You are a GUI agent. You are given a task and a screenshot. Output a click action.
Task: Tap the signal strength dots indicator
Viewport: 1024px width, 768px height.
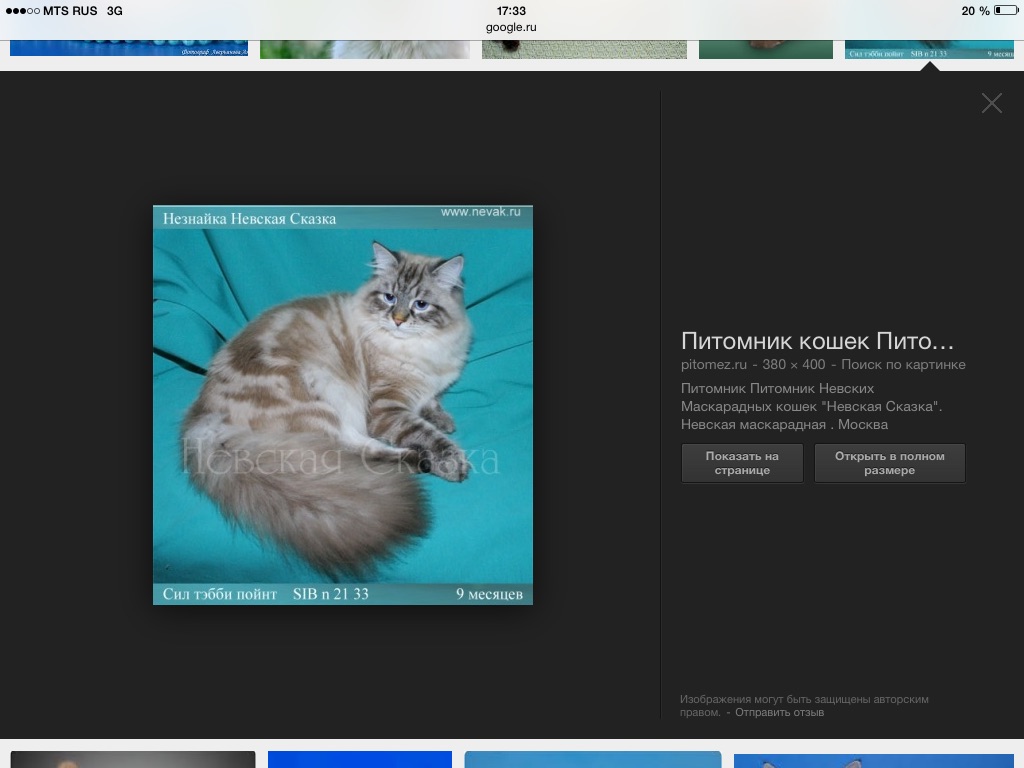(22, 11)
